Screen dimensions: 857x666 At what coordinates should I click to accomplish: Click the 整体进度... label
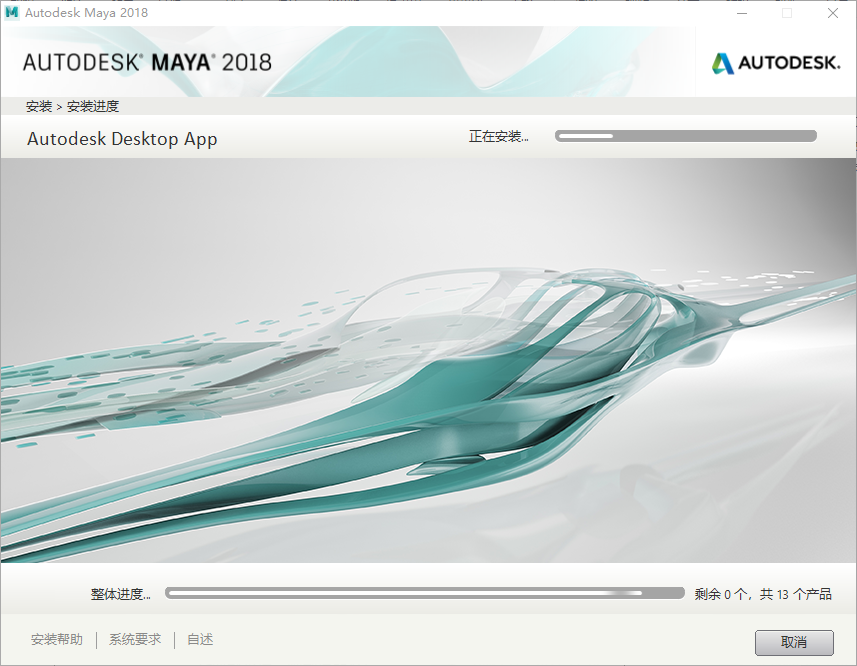point(121,594)
